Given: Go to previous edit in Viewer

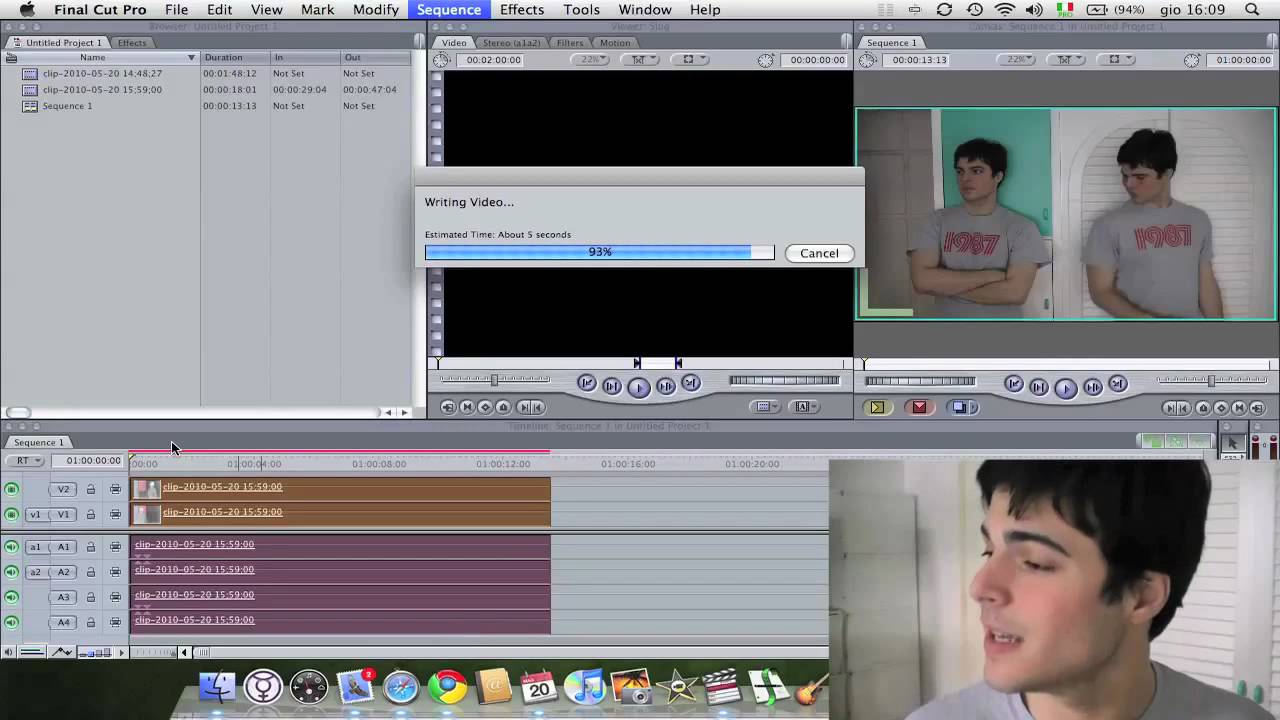Looking at the screenshot, I should [586, 384].
